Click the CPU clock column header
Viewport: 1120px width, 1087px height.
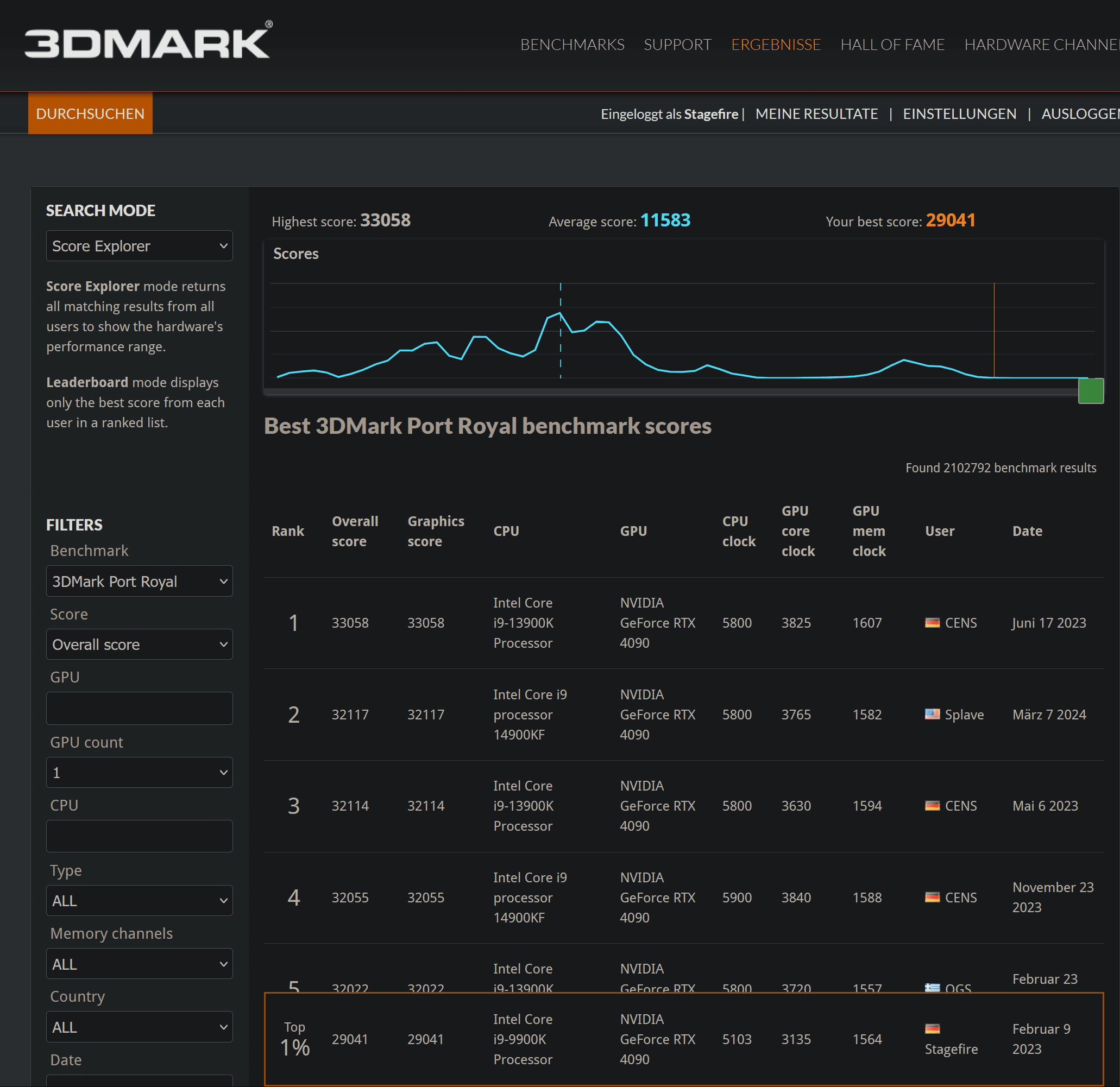point(738,531)
